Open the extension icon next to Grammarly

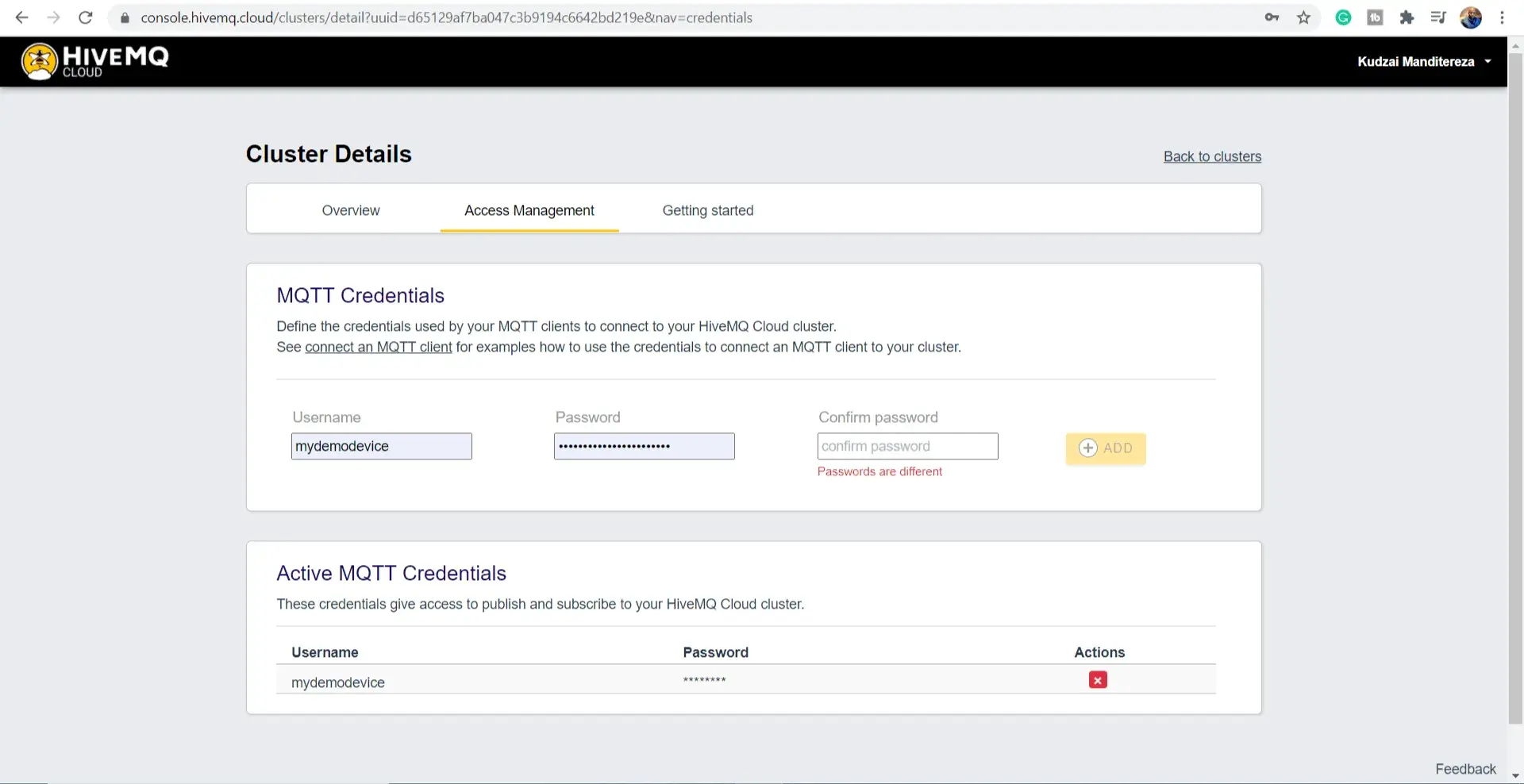[x=1375, y=17]
